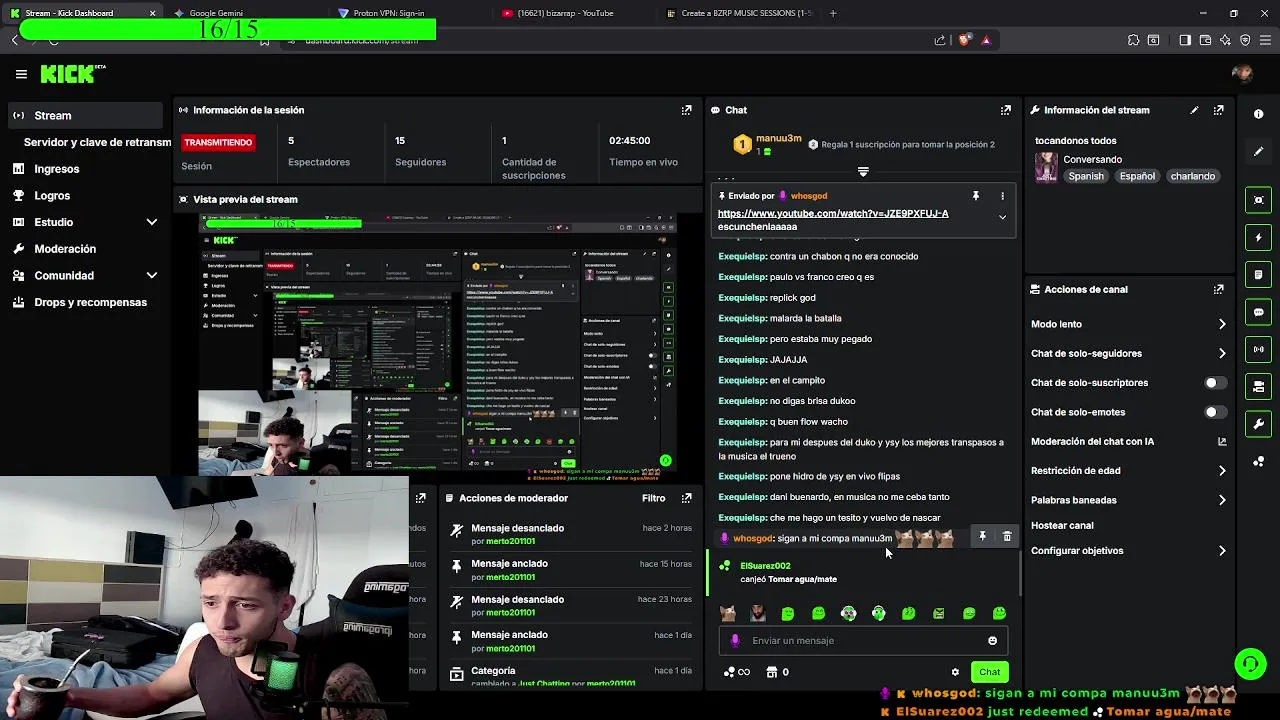The width and height of the screenshot is (1280, 720).
Task: Click the charlando tag chip
Action: click(x=1192, y=176)
